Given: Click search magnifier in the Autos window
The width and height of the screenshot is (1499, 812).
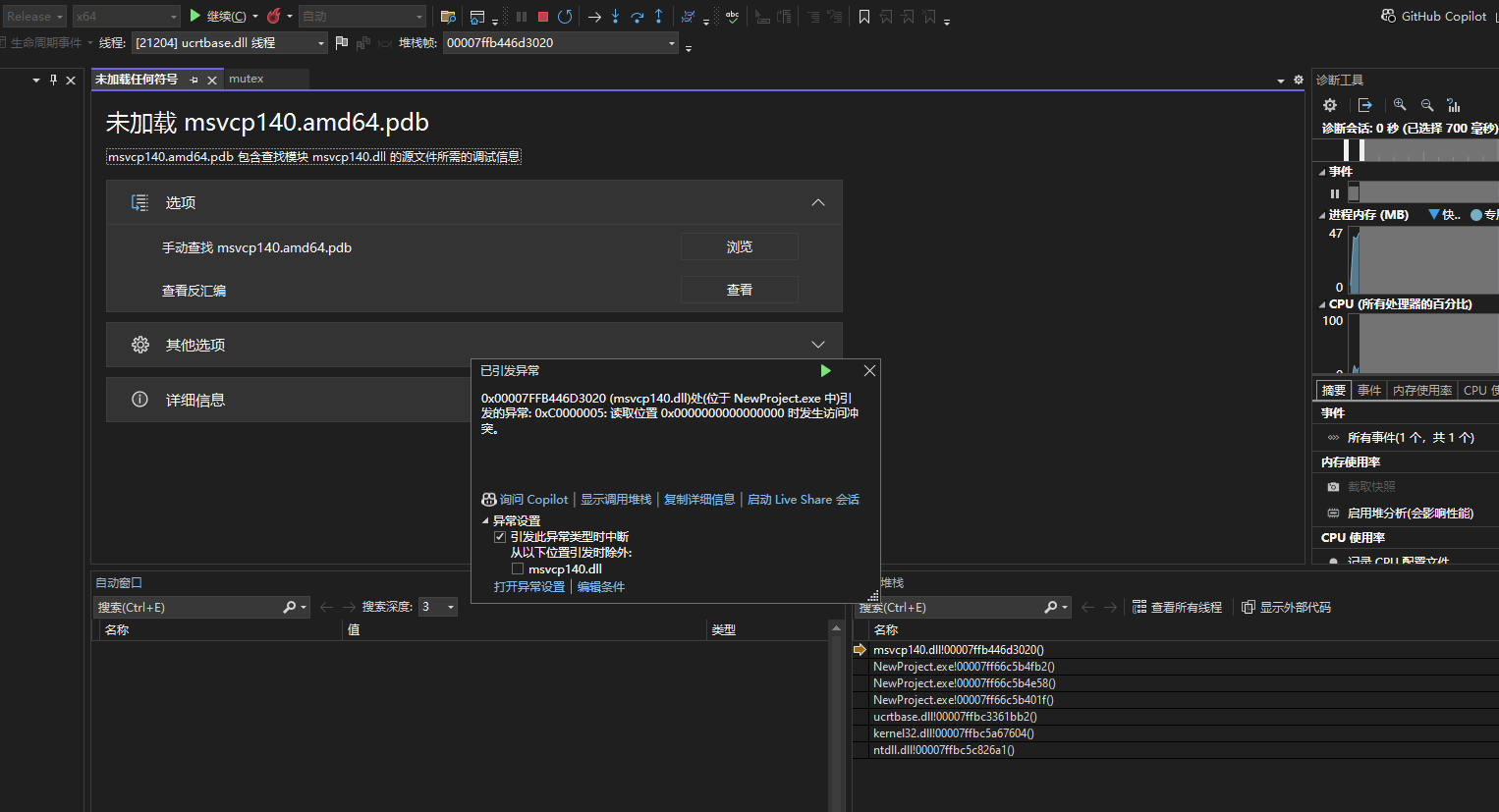Looking at the screenshot, I should coord(291,607).
